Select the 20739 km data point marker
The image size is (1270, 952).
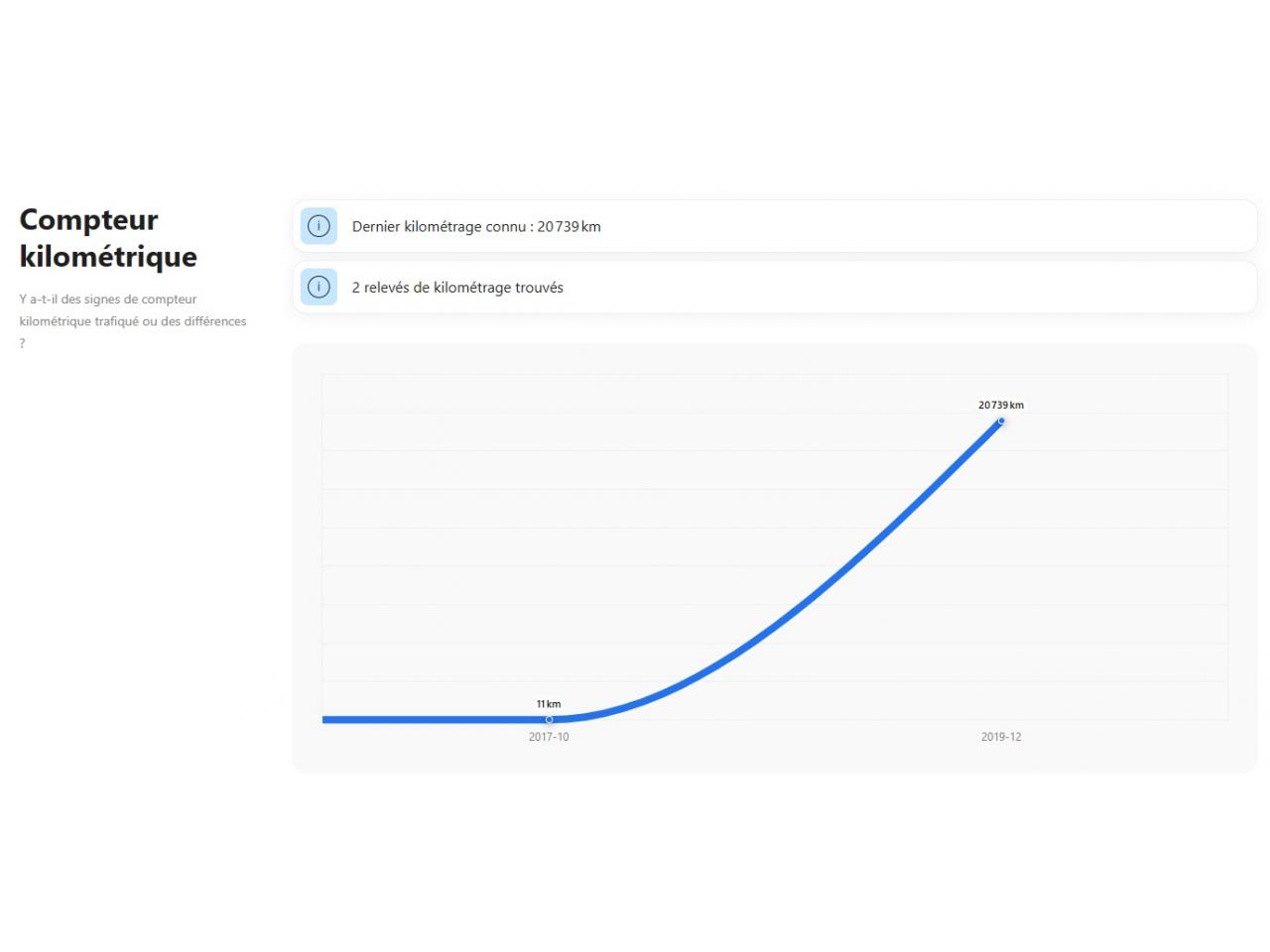click(x=1001, y=421)
